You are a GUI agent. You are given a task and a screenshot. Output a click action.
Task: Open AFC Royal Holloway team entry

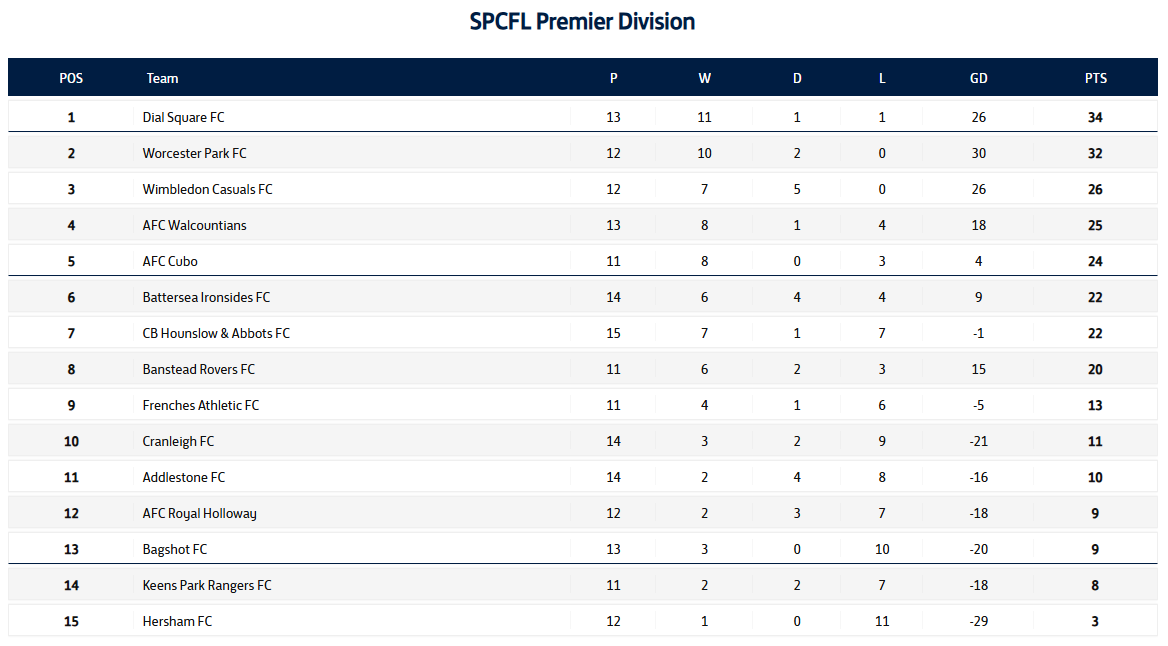[199, 513]
